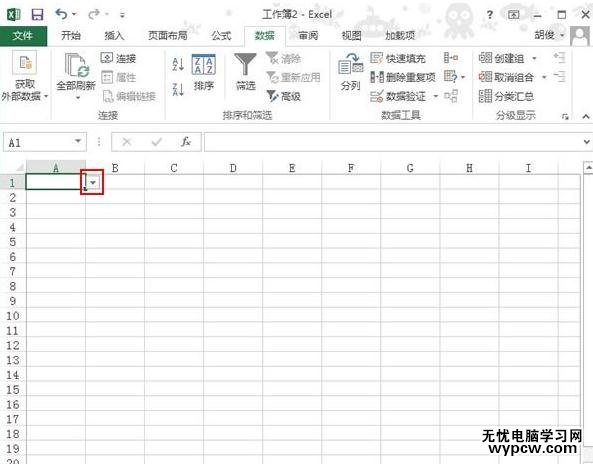Switch to the 加载项 (Add-ins) tab

point(400,36)
